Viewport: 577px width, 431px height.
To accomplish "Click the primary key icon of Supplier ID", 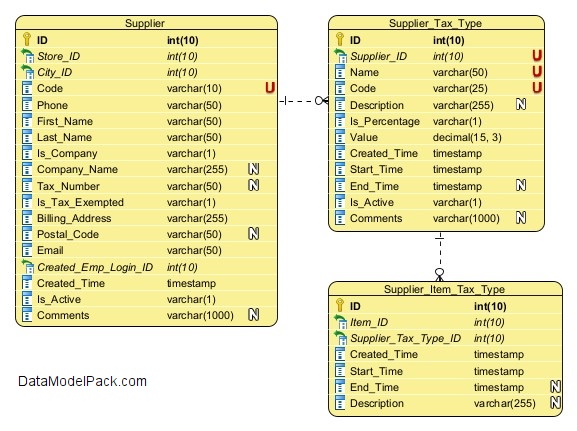I will 26,39.
